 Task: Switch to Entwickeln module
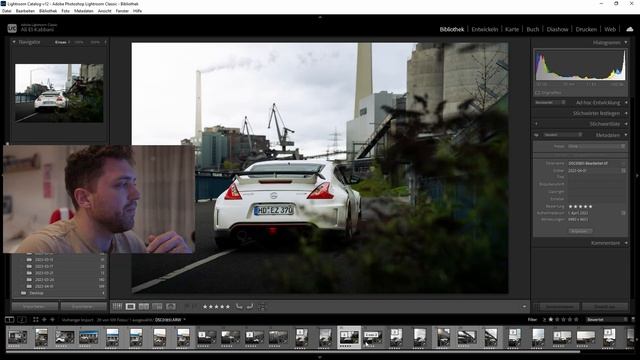point(484,29)
